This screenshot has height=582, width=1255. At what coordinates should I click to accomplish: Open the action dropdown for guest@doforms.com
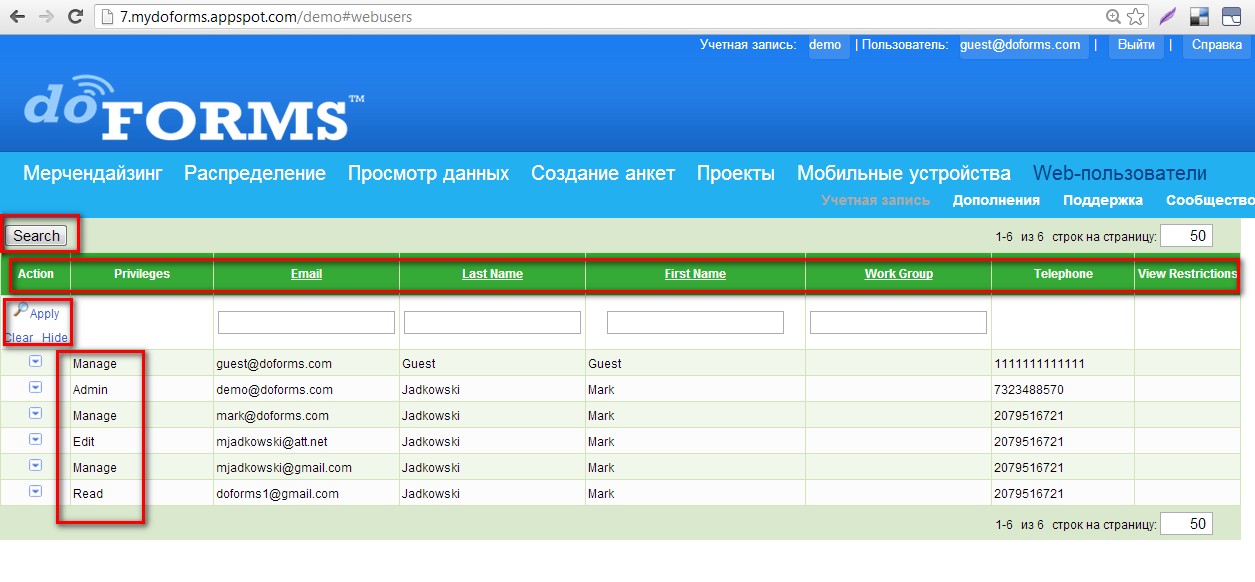[35, 362]
